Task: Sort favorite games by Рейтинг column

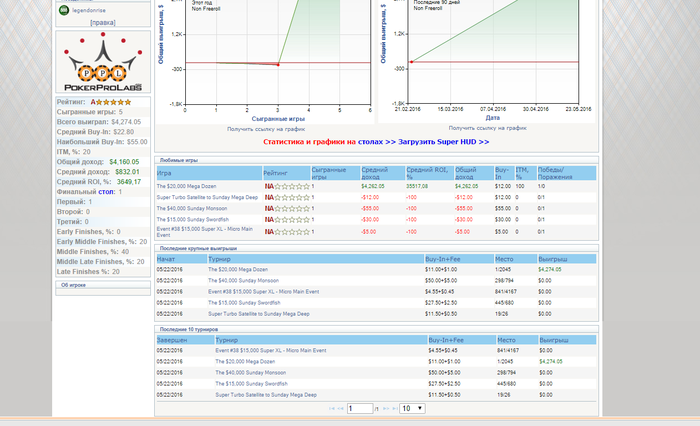Action: click(286, 173)
